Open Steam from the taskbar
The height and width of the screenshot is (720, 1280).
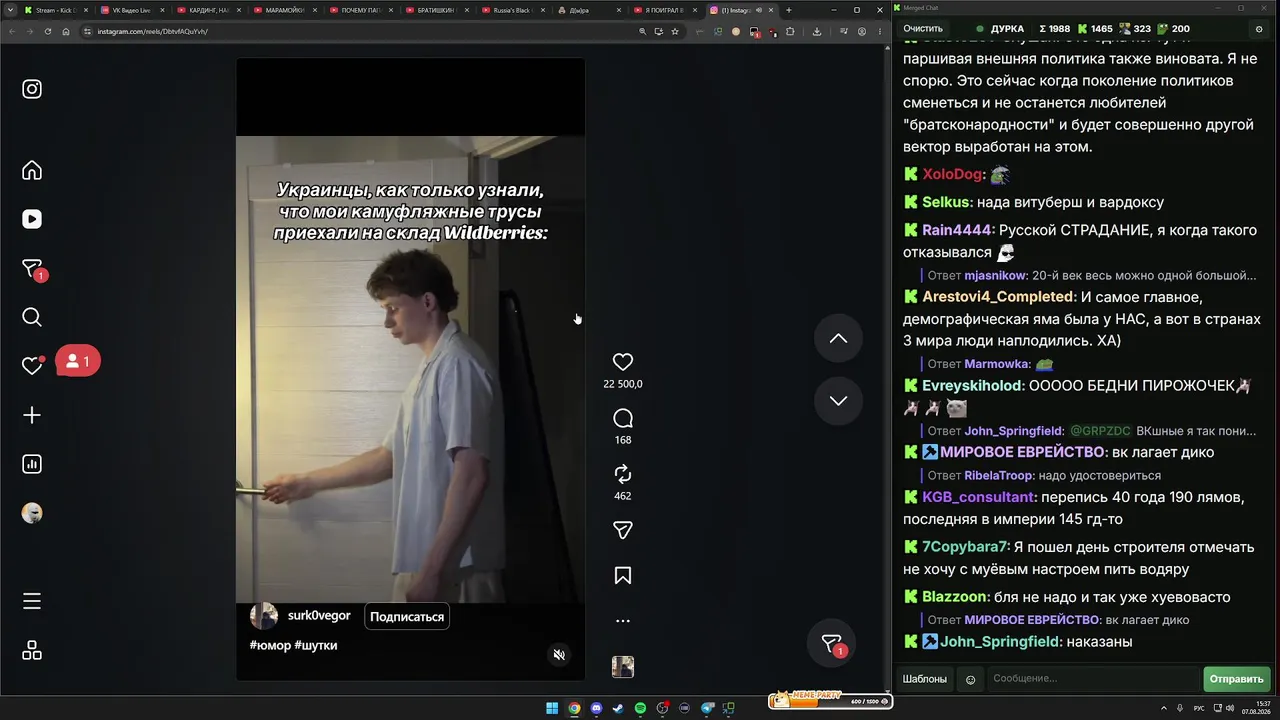618,708
